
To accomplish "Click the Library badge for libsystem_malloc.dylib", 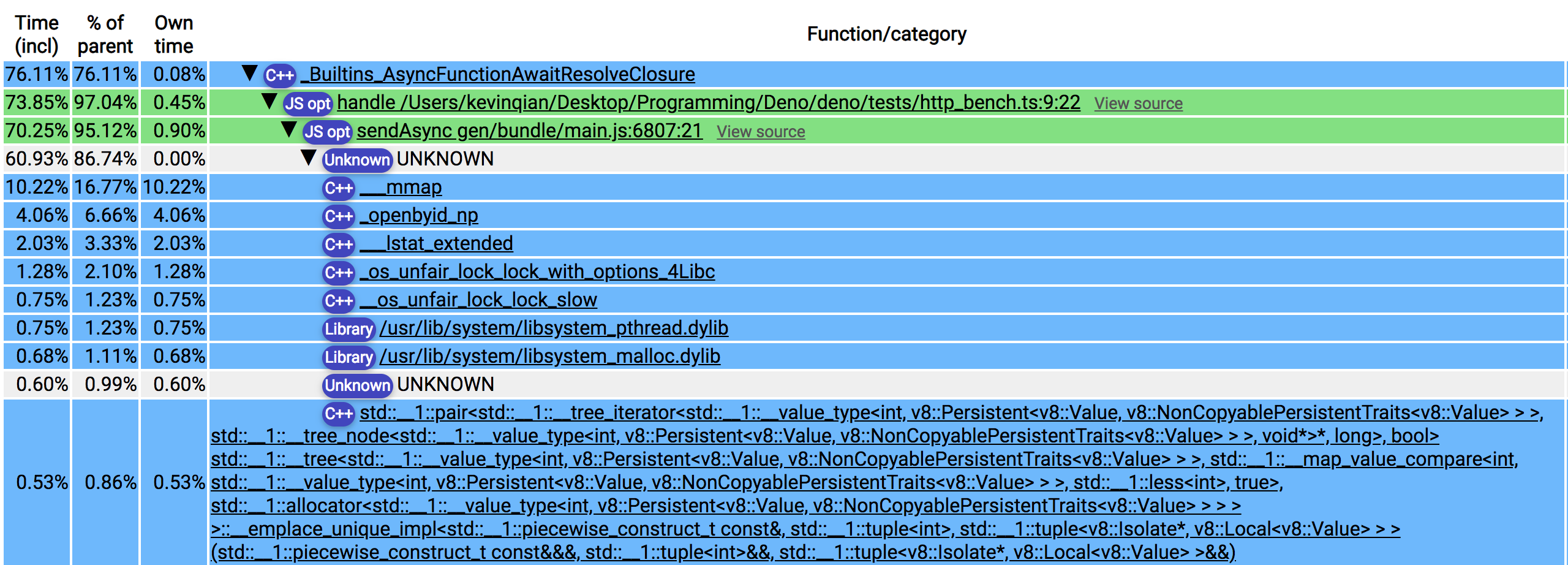I will 348,357.
